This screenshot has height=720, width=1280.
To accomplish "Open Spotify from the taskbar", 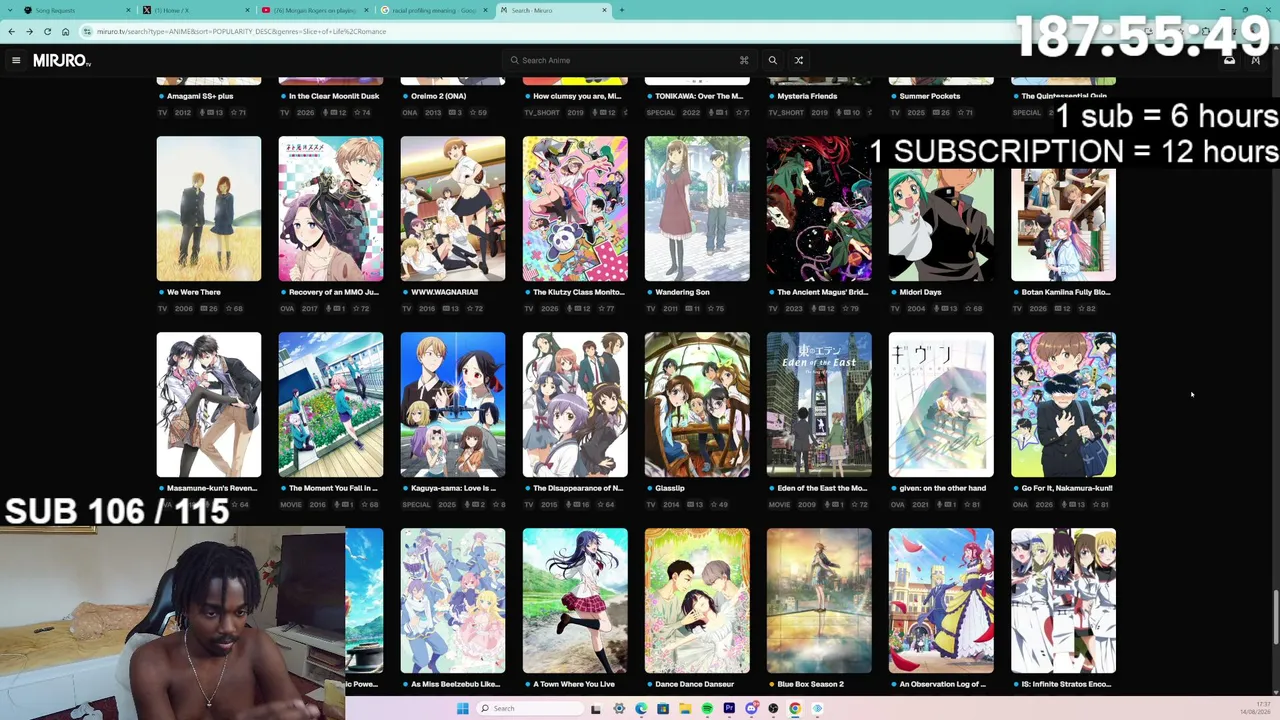I will point(707,708).
